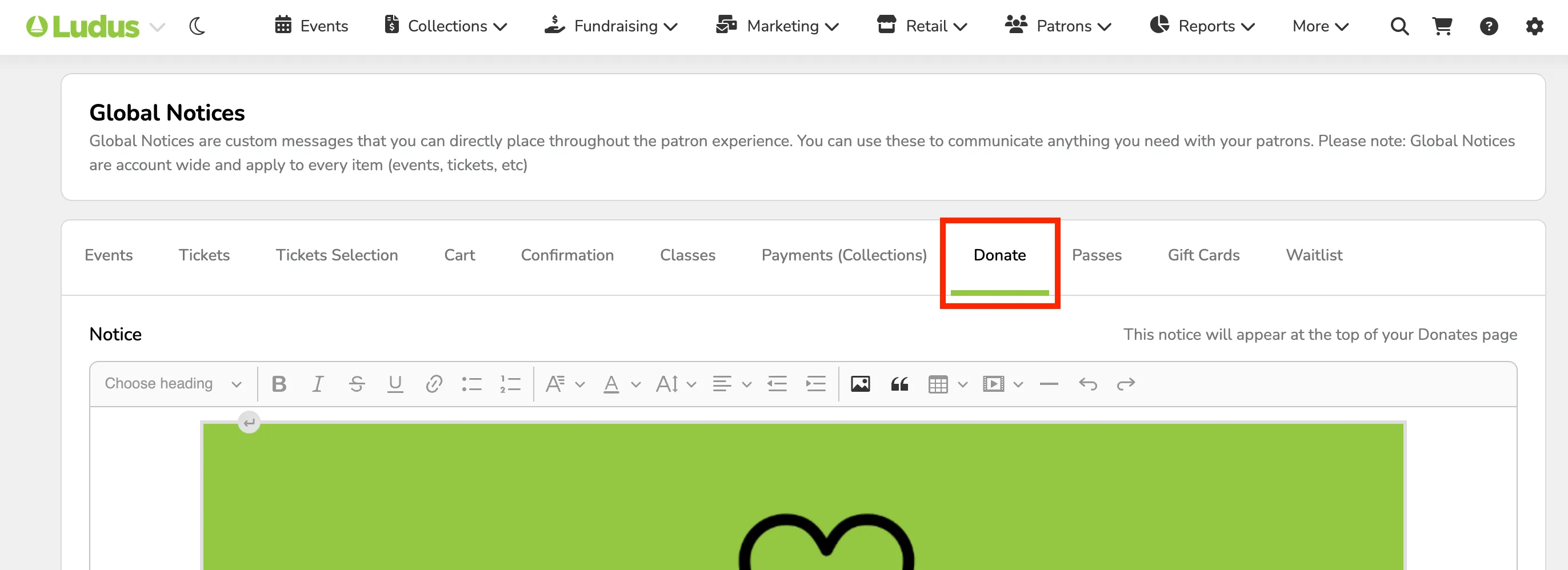
Task: Insert a link with the chain icon
Action: (434, 384)
